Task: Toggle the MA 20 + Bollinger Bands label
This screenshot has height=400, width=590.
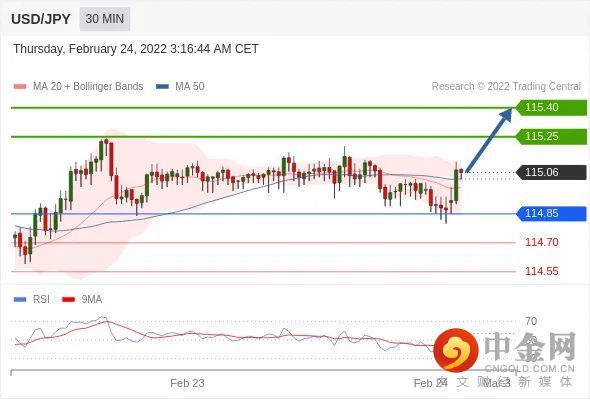Action: point(88,87)
